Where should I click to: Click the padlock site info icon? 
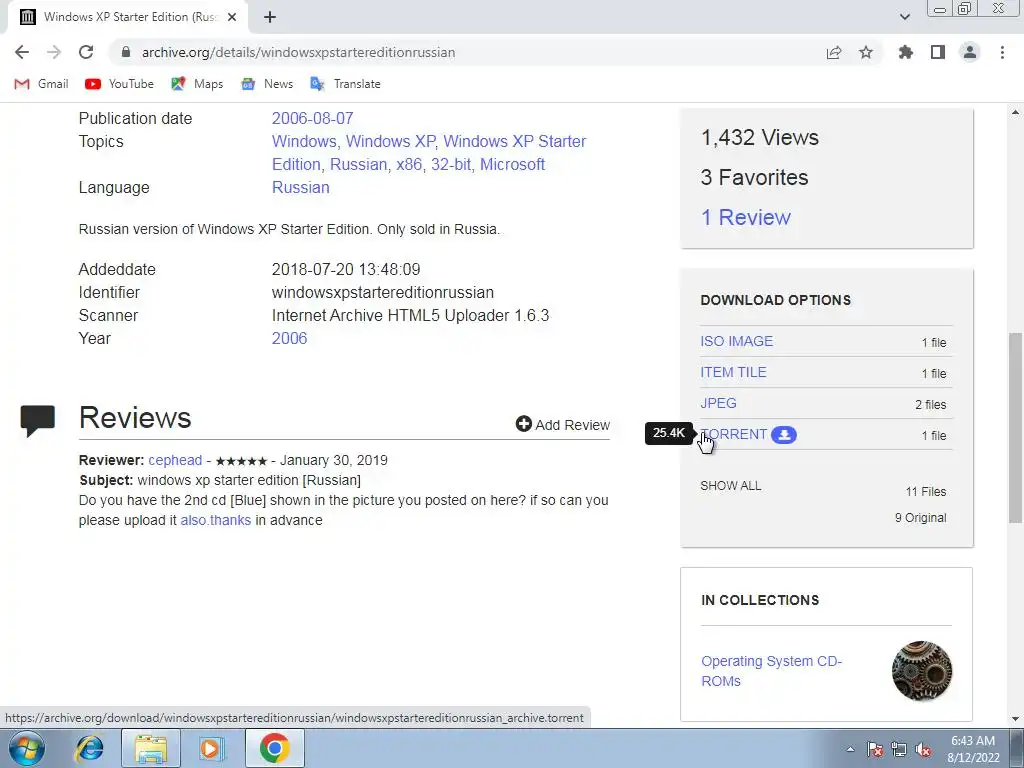[x=126, y=52]
